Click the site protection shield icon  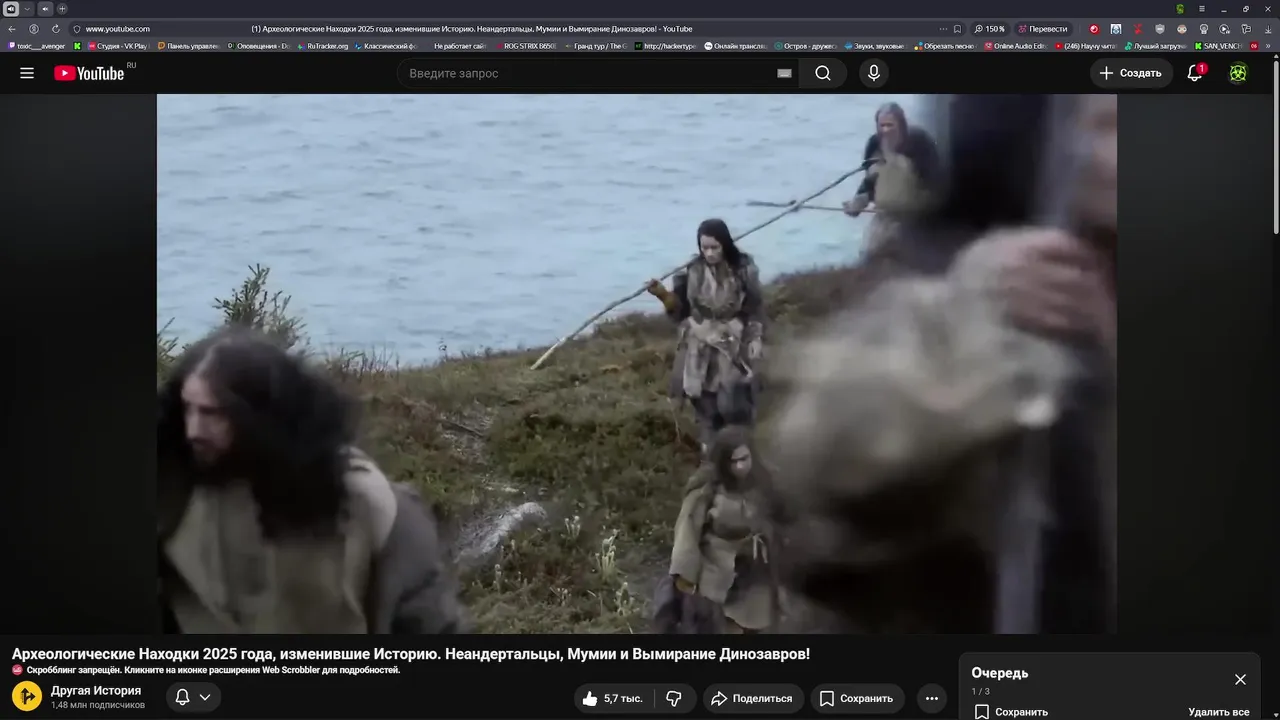77,29
